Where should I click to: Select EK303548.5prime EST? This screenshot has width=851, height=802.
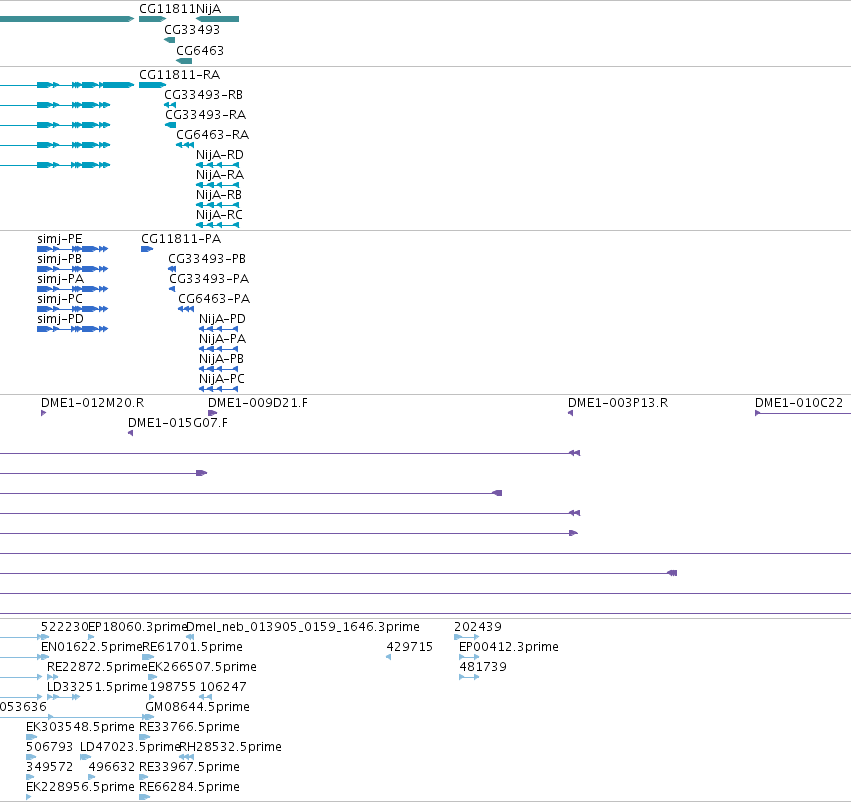80,727
